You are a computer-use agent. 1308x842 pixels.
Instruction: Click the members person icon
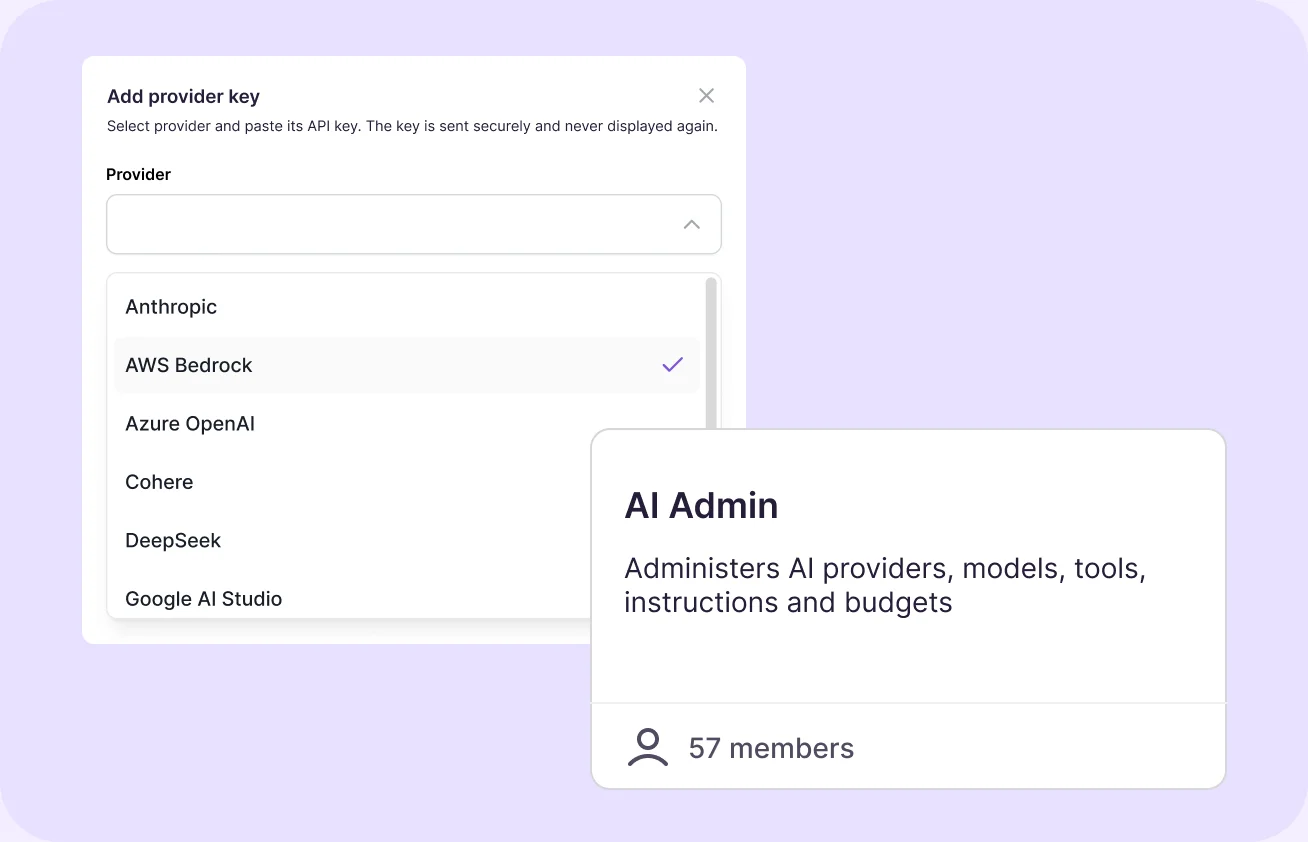(x=647, y=748)
